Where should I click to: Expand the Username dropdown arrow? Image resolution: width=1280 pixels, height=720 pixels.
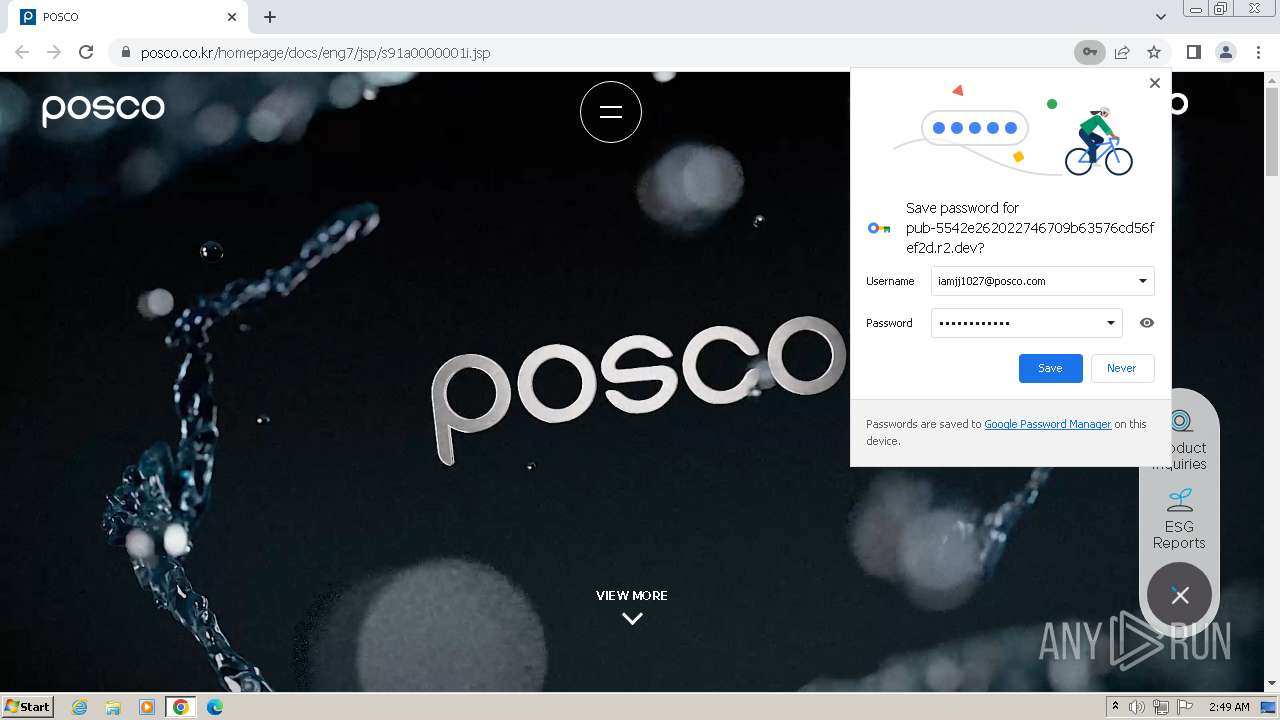tap(1142, 281)
